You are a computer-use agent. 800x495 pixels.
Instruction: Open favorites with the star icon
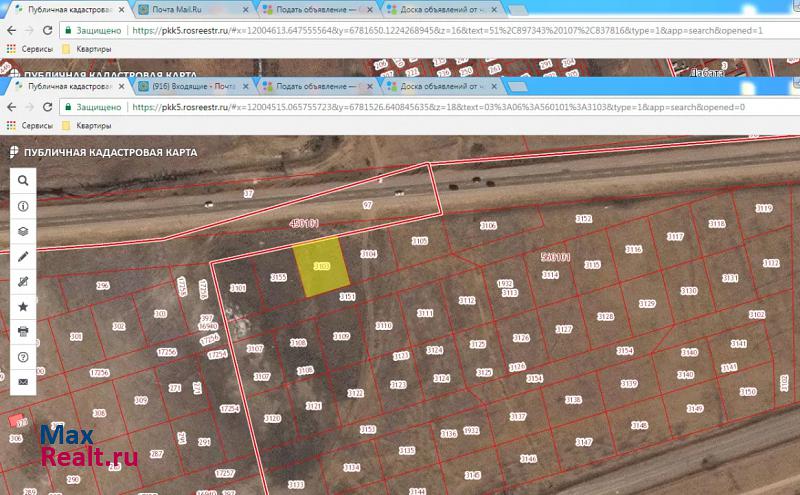pyautogui.click(x=23, y=306)
